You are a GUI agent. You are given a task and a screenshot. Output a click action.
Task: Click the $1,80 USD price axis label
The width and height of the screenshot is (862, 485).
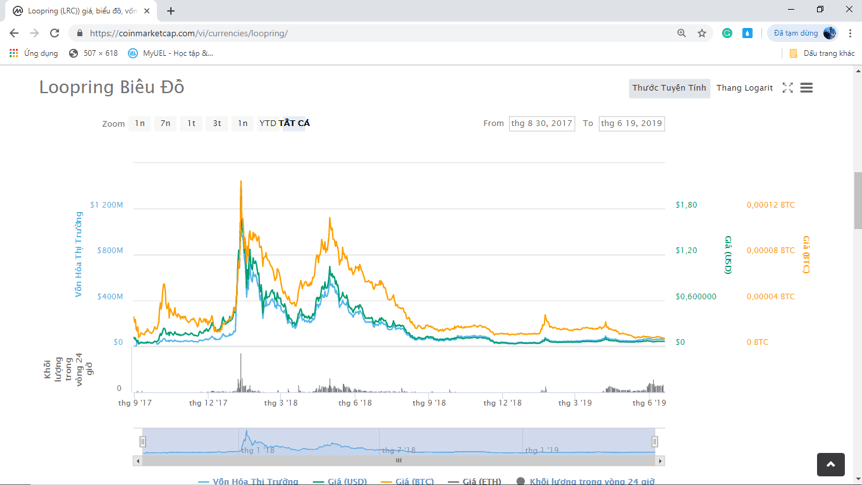click(686, 205)
